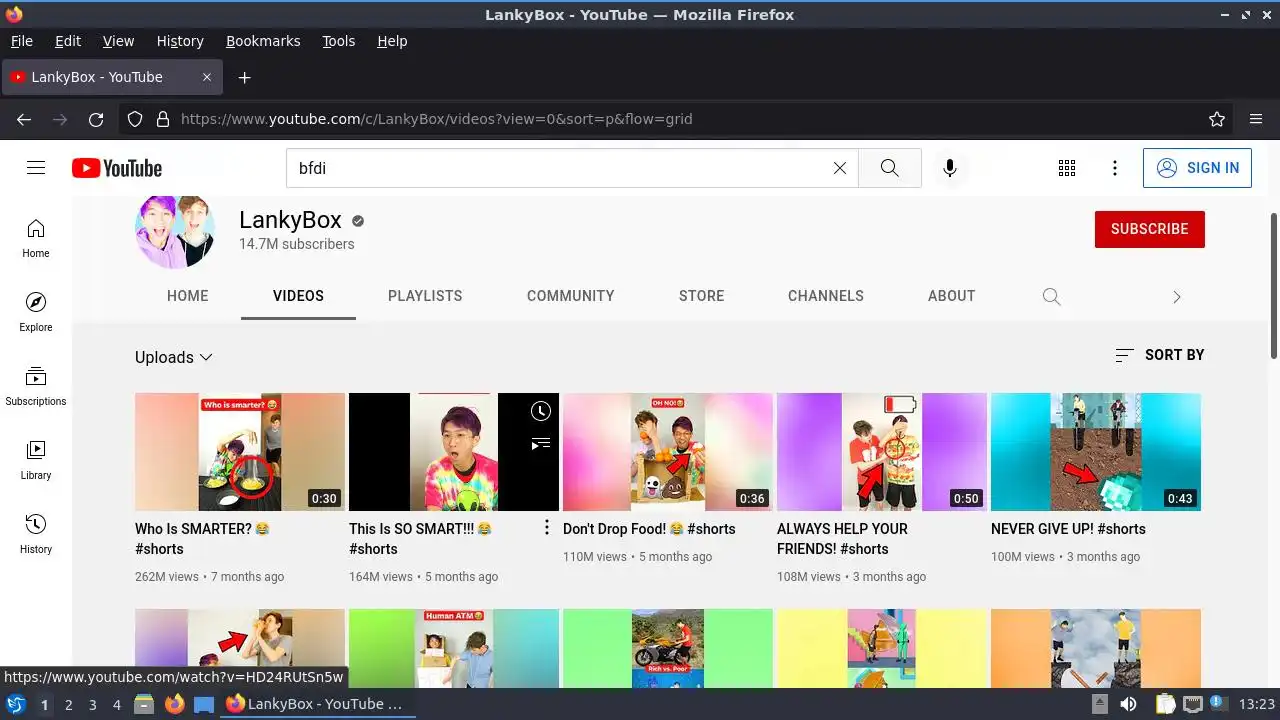1280x720 pixels.
Task: Open the YouTube guide hamburger menu
Action: point(36,168)
